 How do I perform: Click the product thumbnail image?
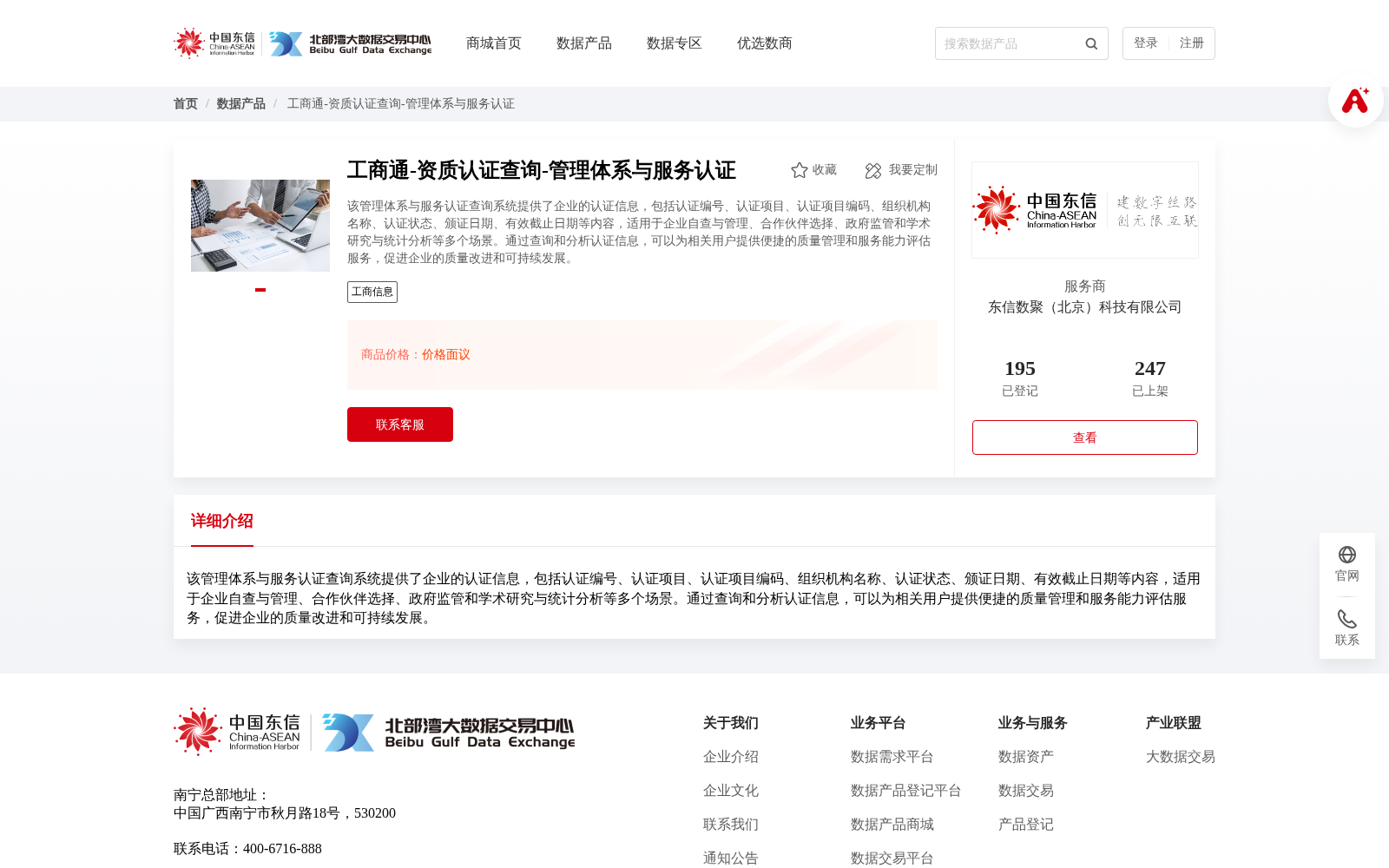click(260, 226)
